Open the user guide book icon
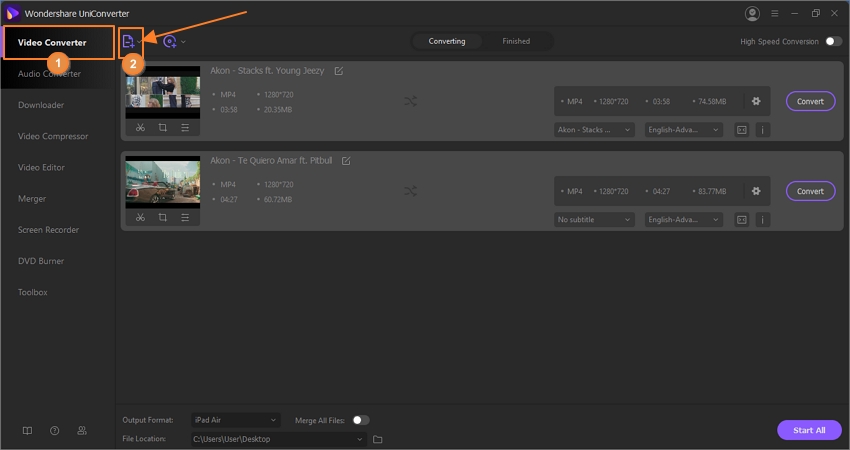 [x=27, y=430]
